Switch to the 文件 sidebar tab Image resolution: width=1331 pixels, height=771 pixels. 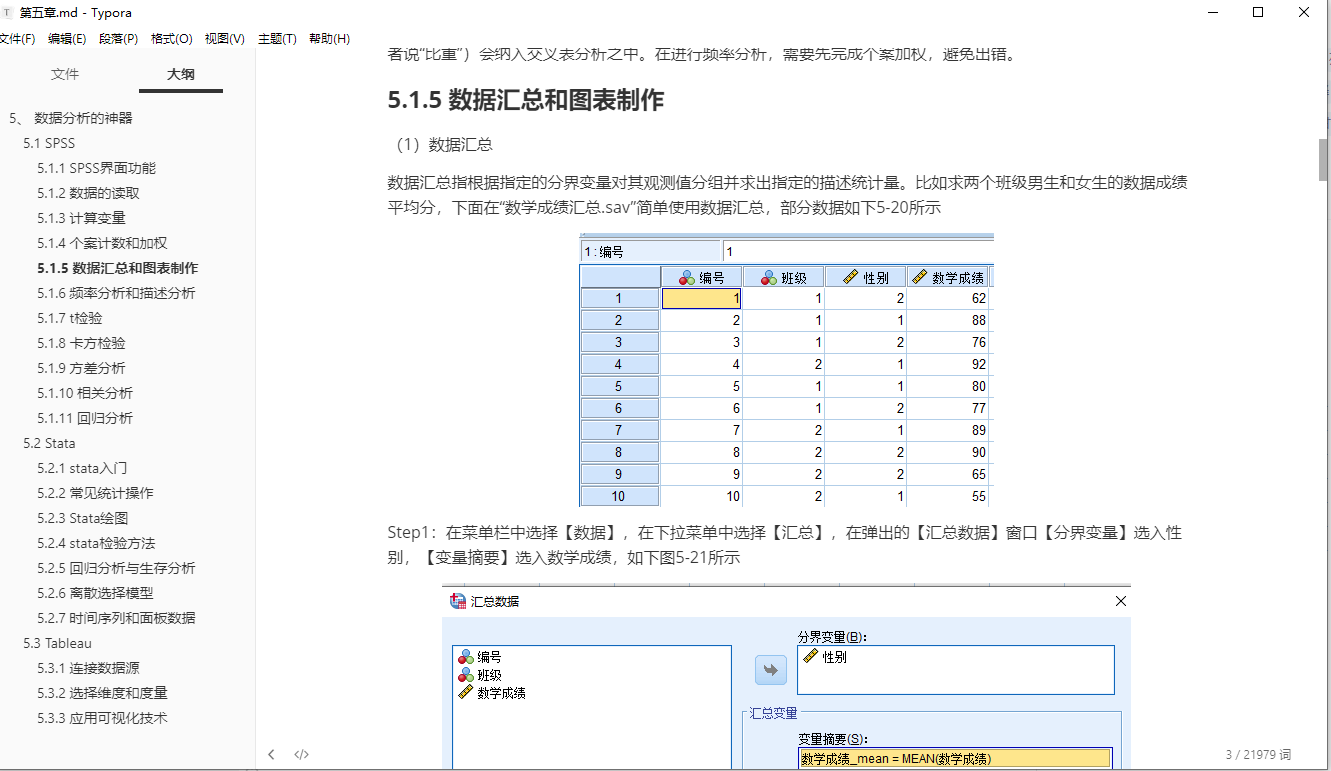[65, 74]
